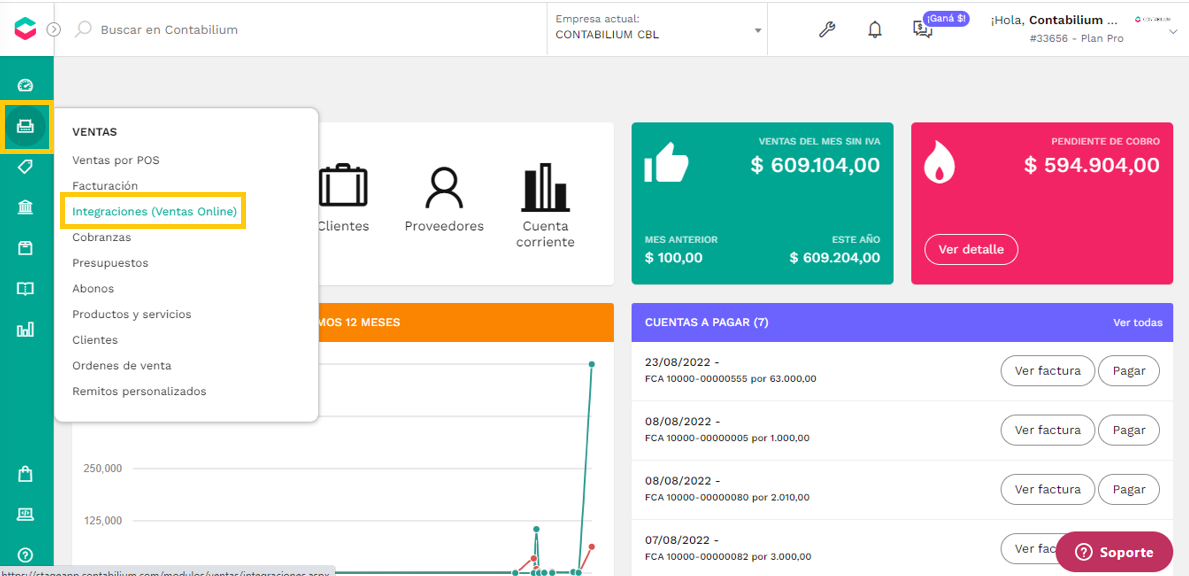Click the bank/tesorería icon in sidebar
1189x576 pixels.
[x=27, y=207]
